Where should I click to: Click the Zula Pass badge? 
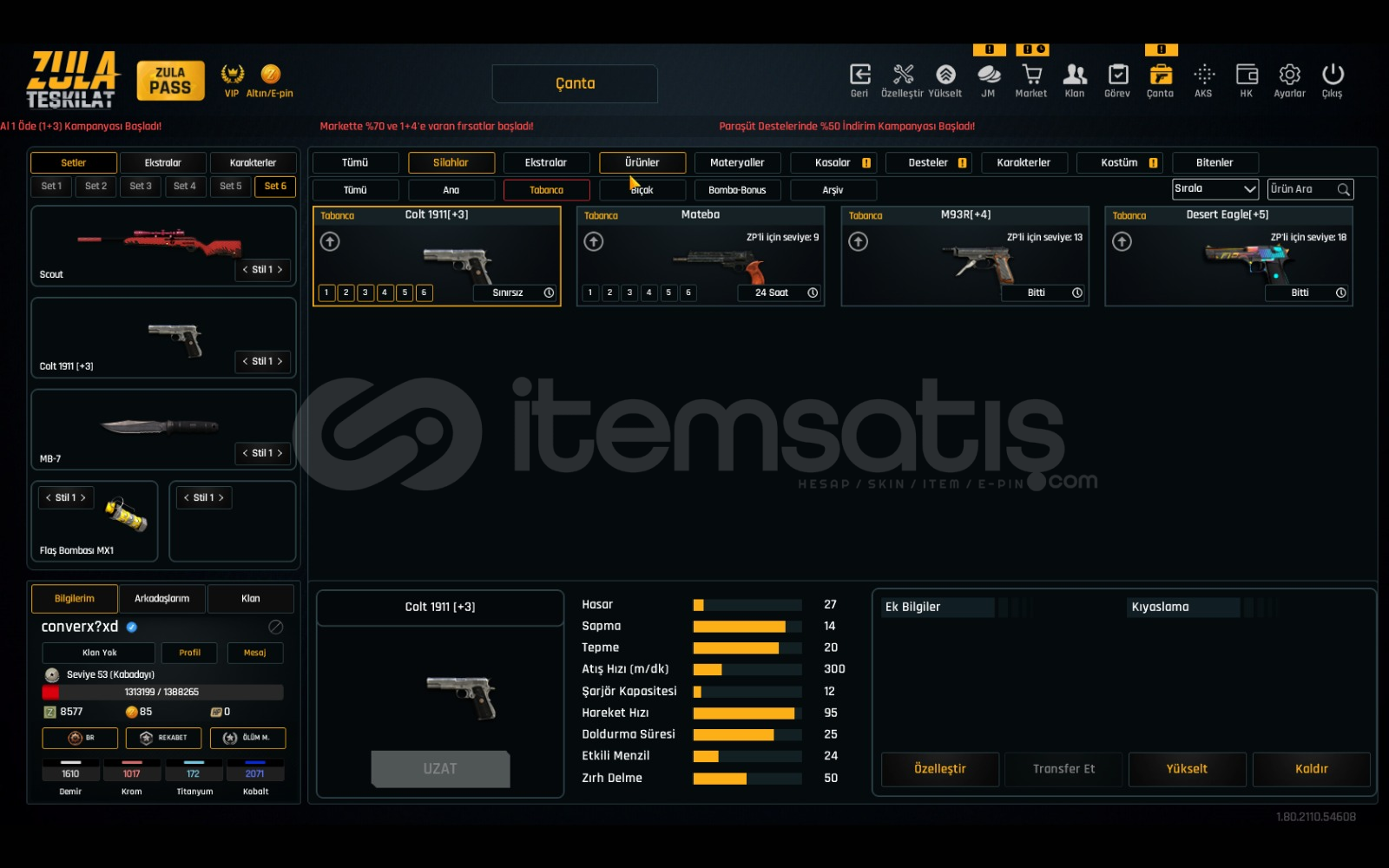click(x=170, y=81)
